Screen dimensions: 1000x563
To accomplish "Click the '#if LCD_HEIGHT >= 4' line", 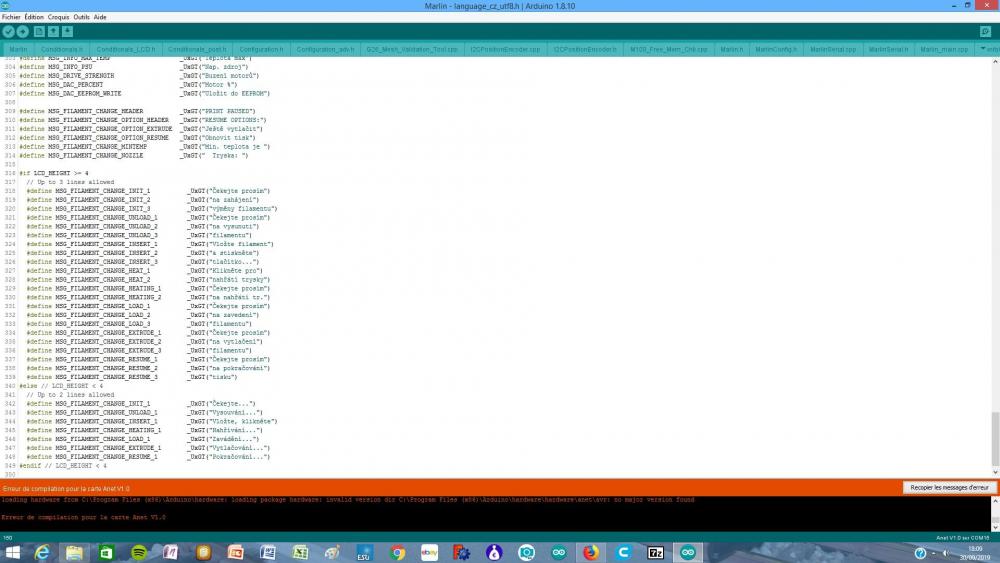I will (54, 173).
